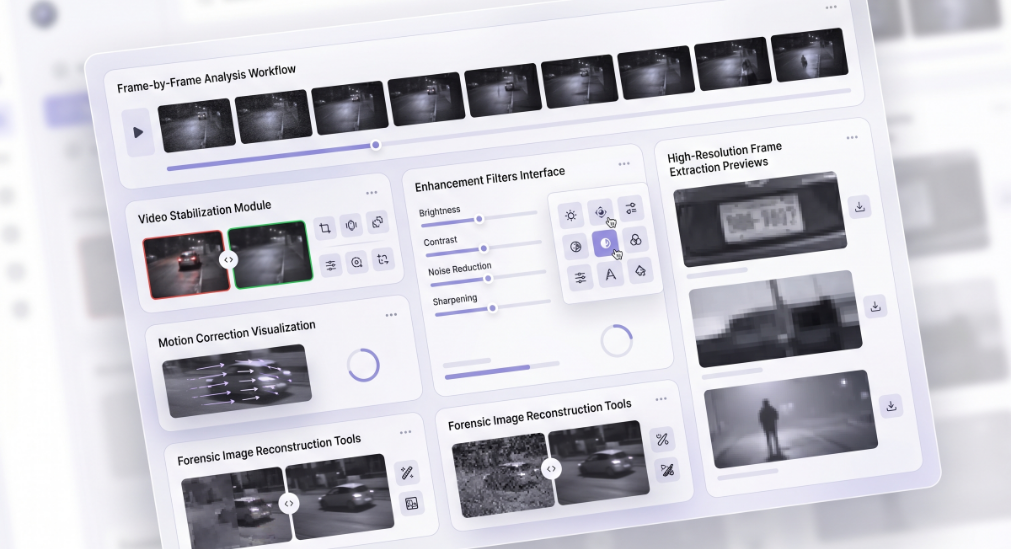Open the High-Resolution Frame Extraction options menu
Viewport: 1011px width, 549px height.
pyautogui.click(x=852, y=137)
